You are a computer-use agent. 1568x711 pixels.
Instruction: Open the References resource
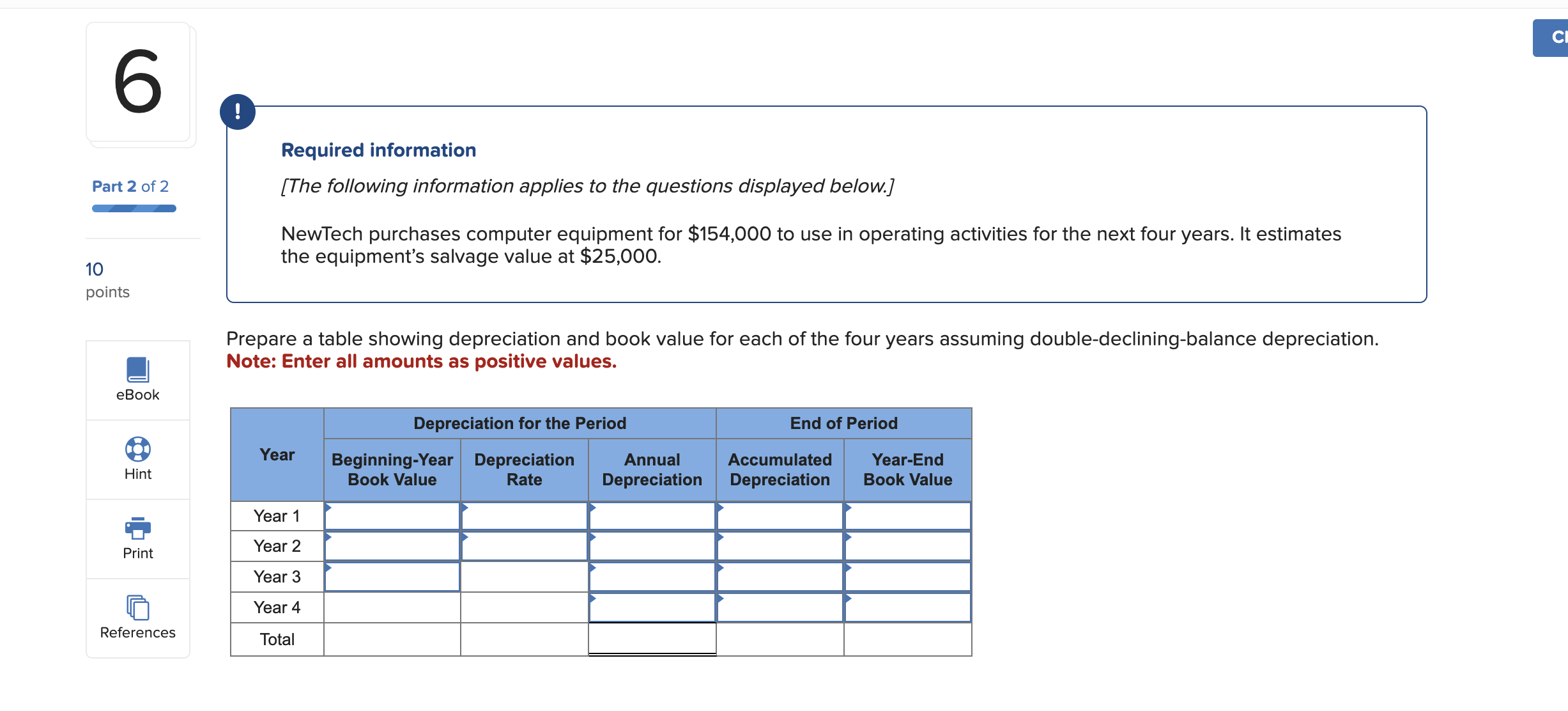click(137, 616)
